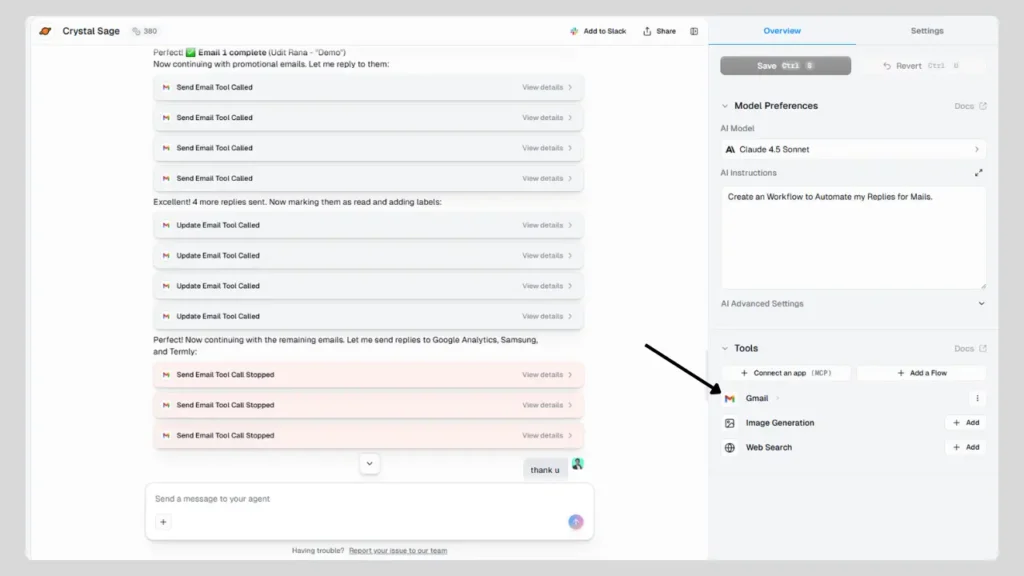Expand AI Instructions to fullscreen view

point(978,172)
